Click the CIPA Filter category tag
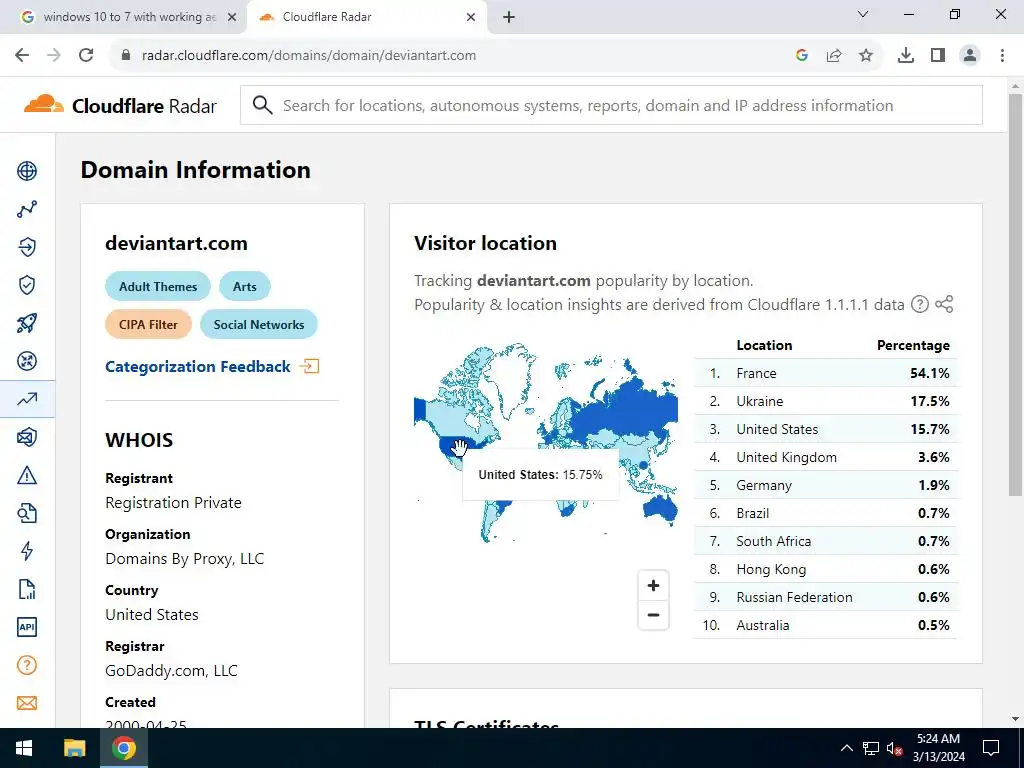The width and height of the screenshot is (1024, 768). tap(148, 325)
